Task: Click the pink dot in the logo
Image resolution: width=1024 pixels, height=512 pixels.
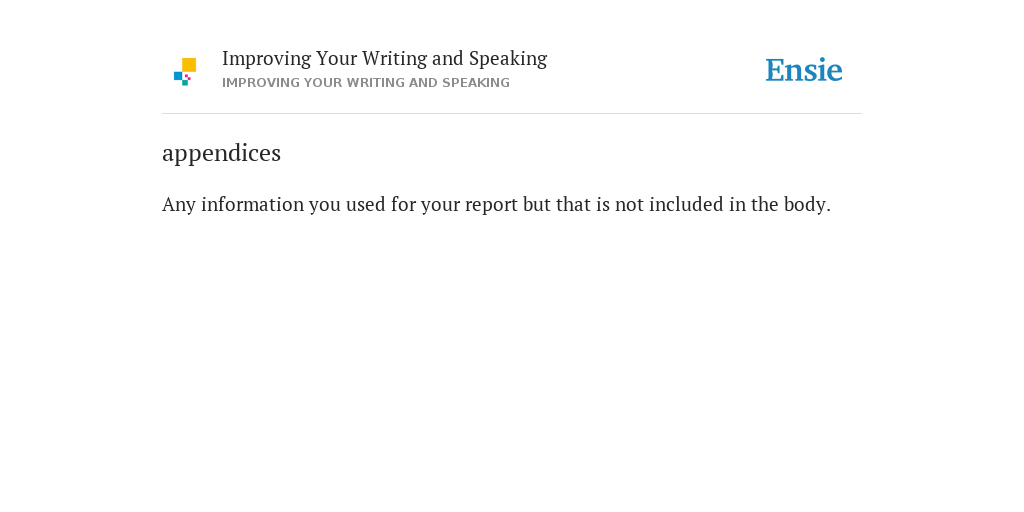Action: tap(187, 77)
